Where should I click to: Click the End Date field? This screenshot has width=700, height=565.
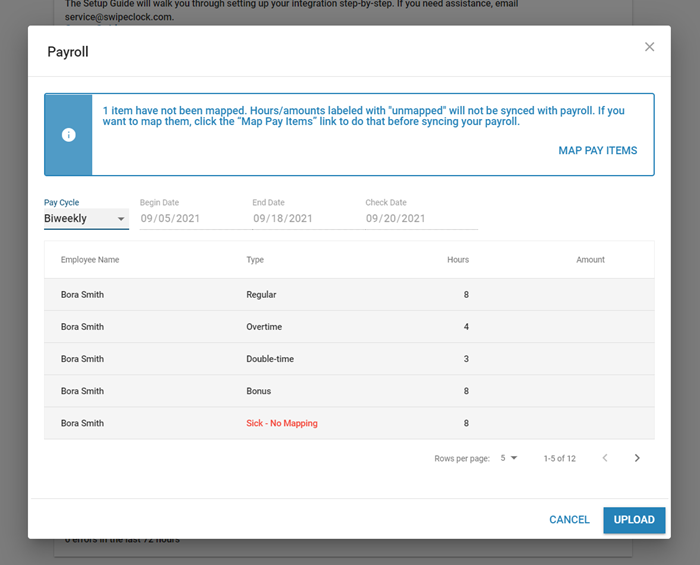point(303,219)
